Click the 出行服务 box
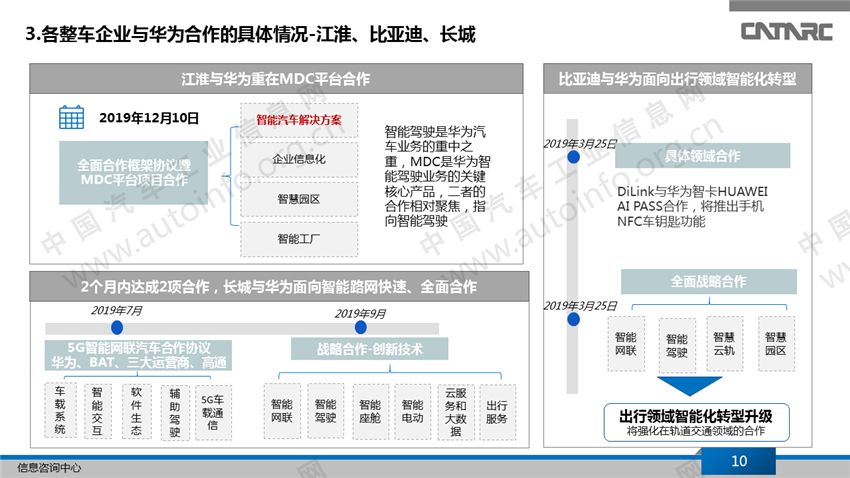 coord(497,412)
